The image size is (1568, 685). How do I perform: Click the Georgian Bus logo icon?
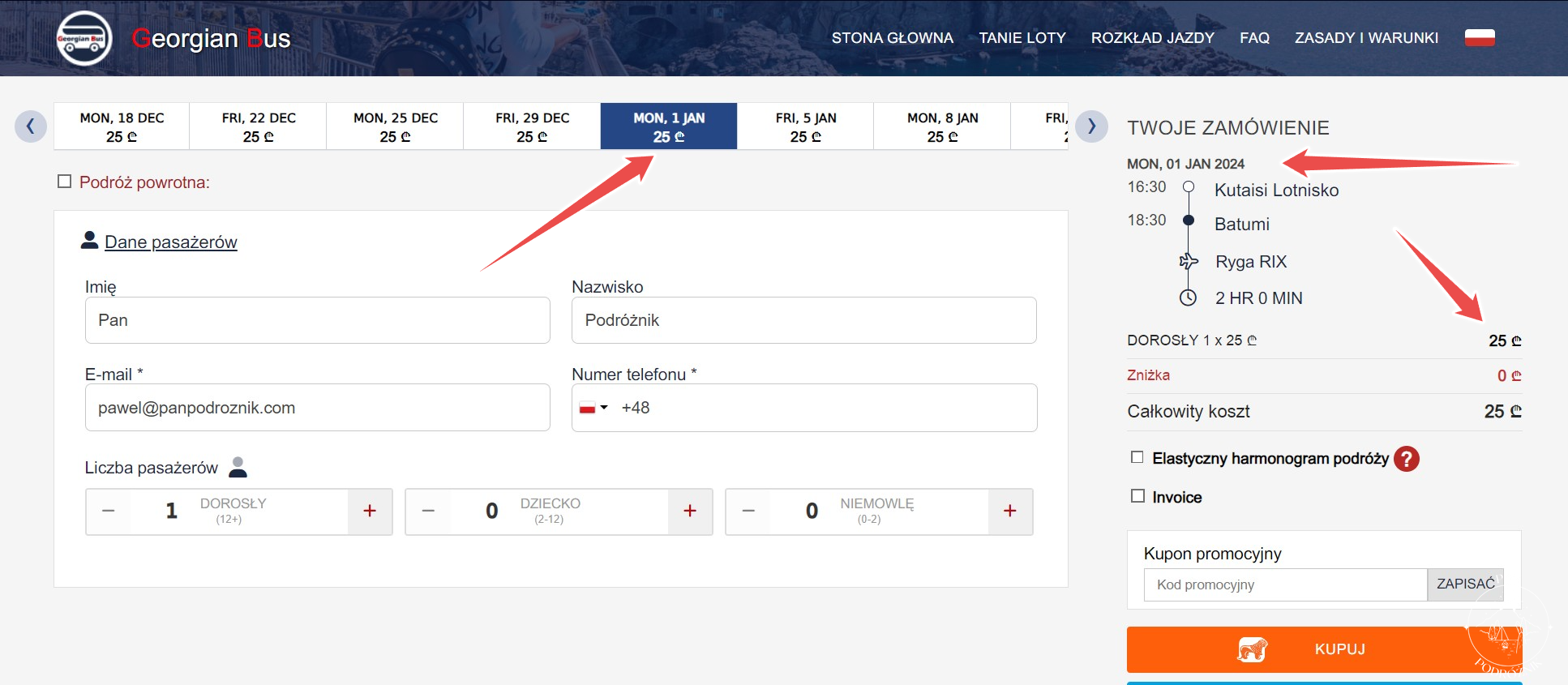[x=84, y=38]
